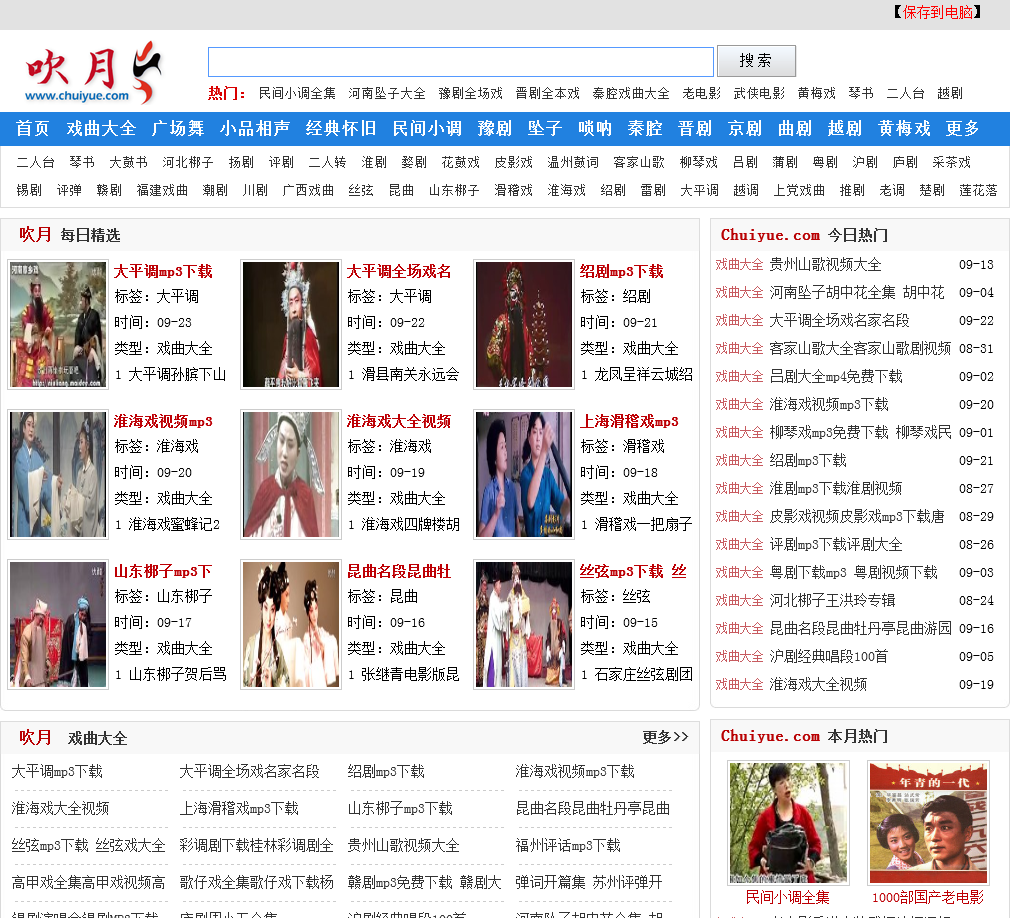
Task: Click the red title 昆曲名段昆曲牡
Action: point(399,571)
